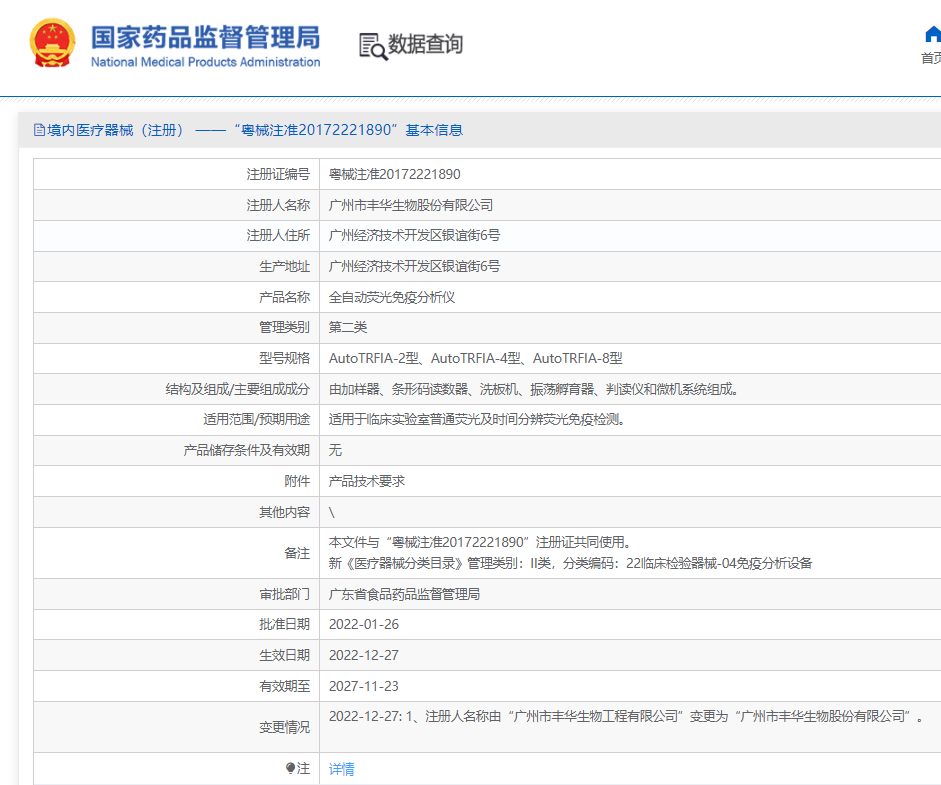Open the 首页 home menu item
Image resolution: width=941 pixels, height=785 pixels.
tap(930, 58)
